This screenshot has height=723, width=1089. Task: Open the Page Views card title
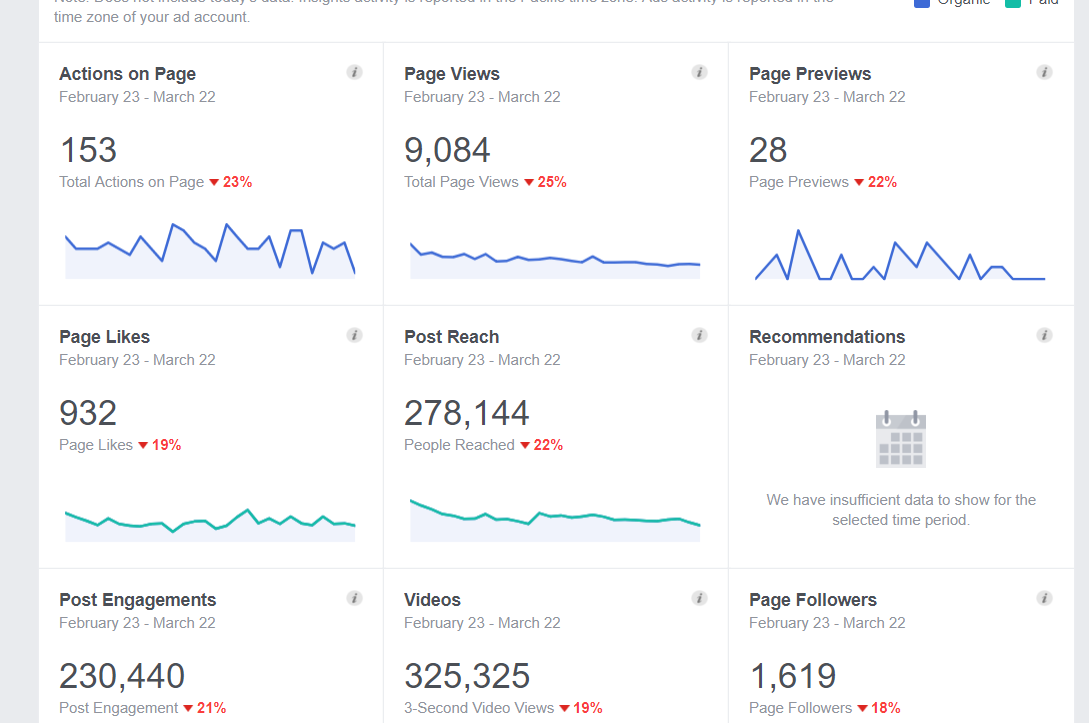coord(452,74)
